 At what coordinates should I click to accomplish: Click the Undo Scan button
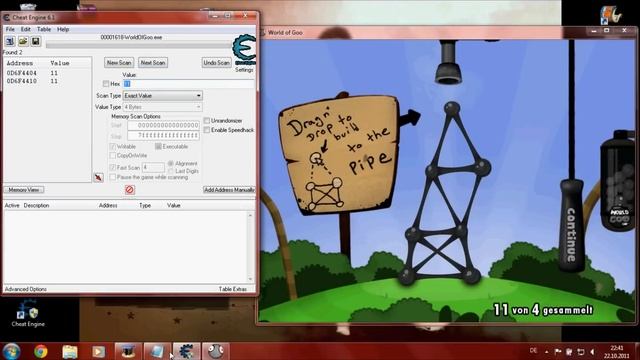(216, 62)
